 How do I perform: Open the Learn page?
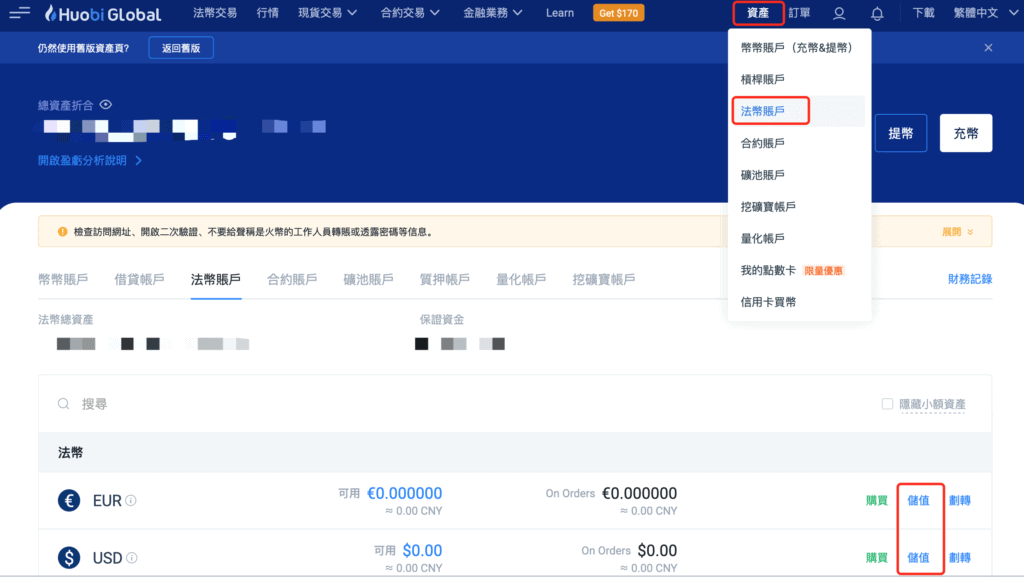[560, 13]
